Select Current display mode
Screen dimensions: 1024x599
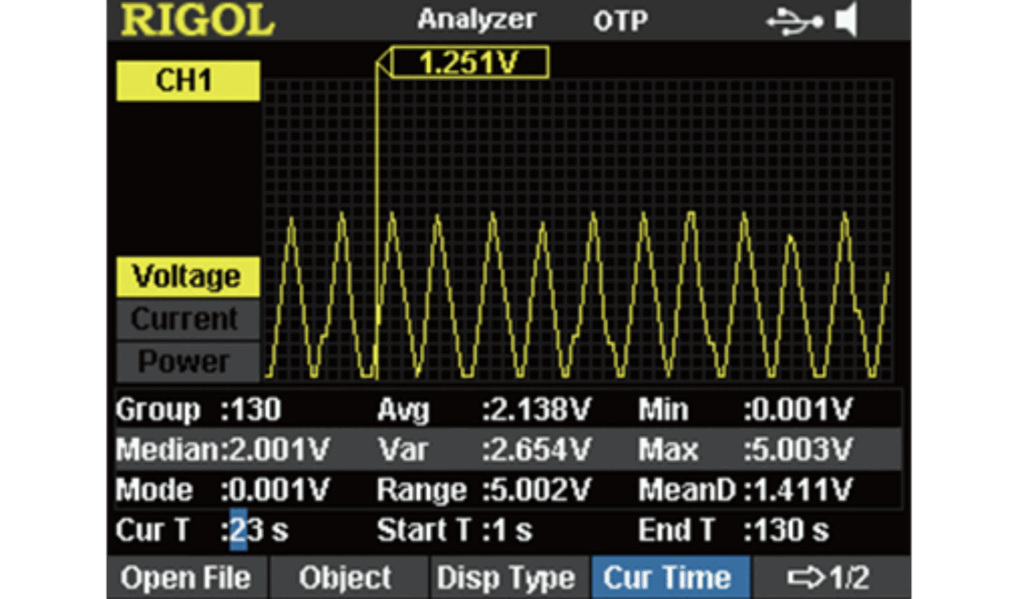[186, 319]
